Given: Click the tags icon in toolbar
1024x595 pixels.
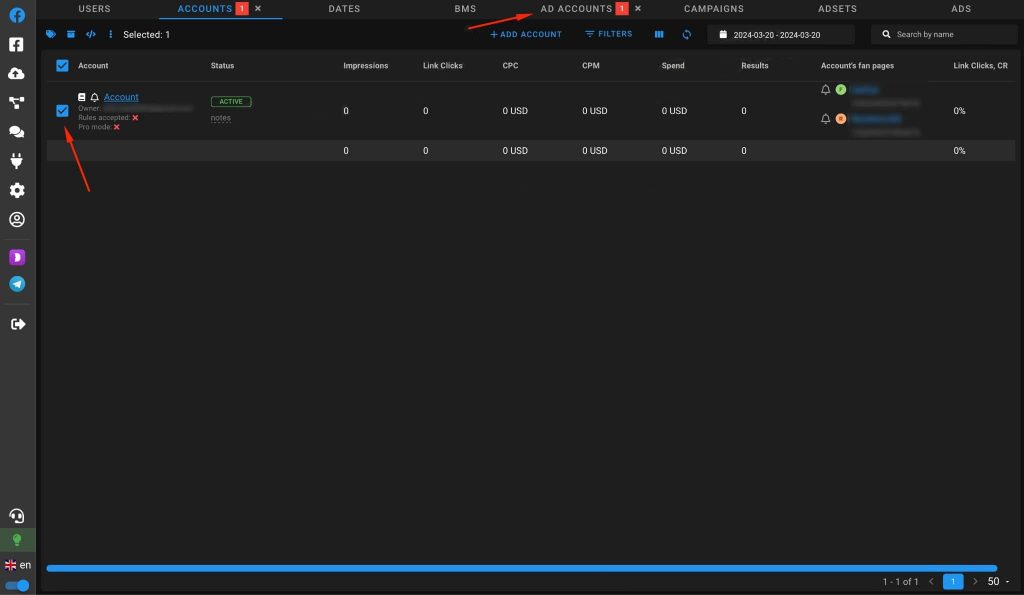Looking at the screenshot, I should point(51,34).
